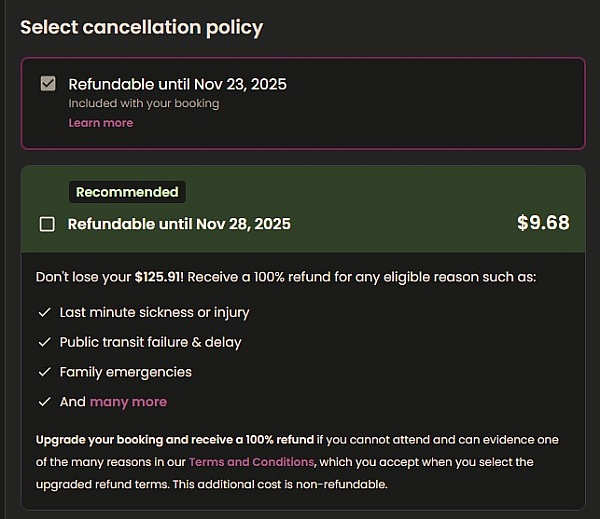Image resolution: width=600 pixels, height=519 pixels.
Task: Click the Public transit failure & delay item
Action: (150, 342)
